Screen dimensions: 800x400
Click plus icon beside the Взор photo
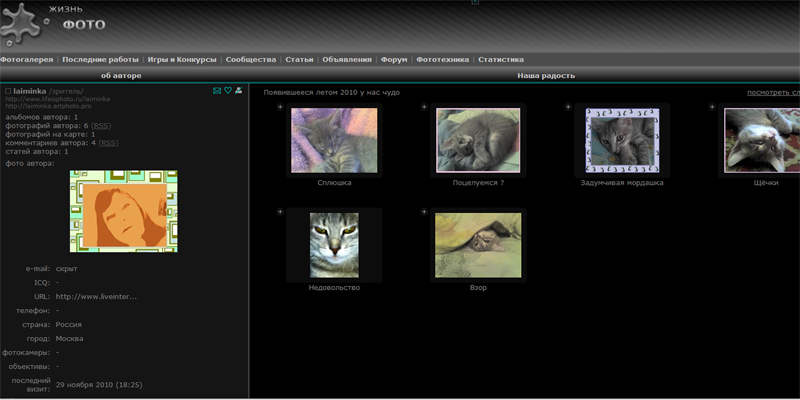tap(424, 212)
